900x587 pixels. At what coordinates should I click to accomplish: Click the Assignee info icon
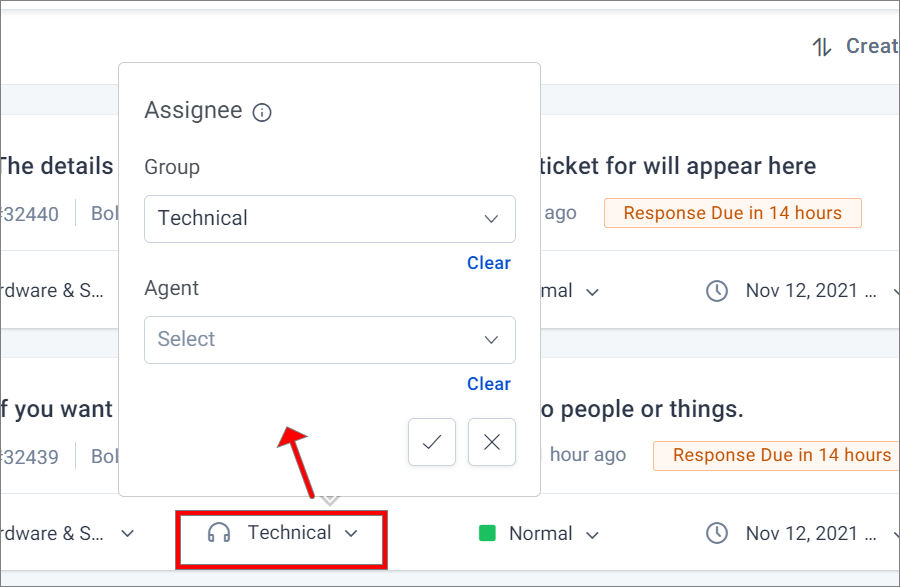tap(262, 112)
